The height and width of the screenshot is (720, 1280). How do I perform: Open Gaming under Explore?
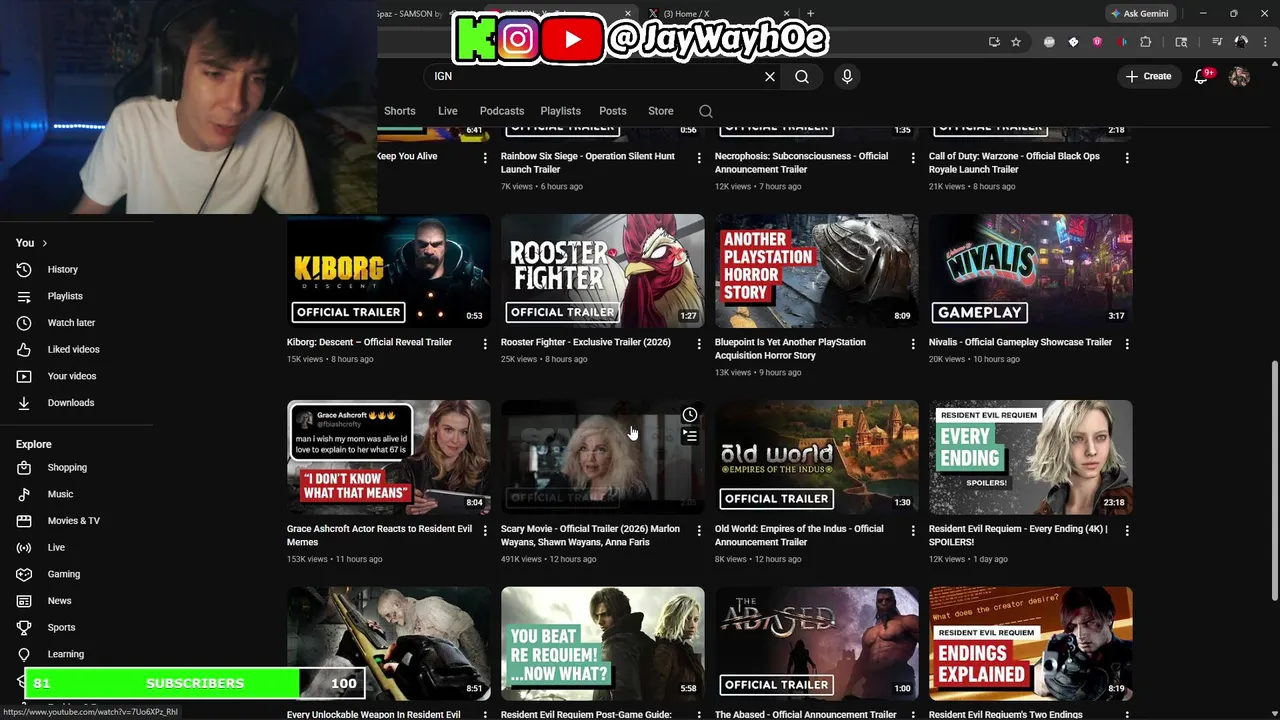click(64, 574)
